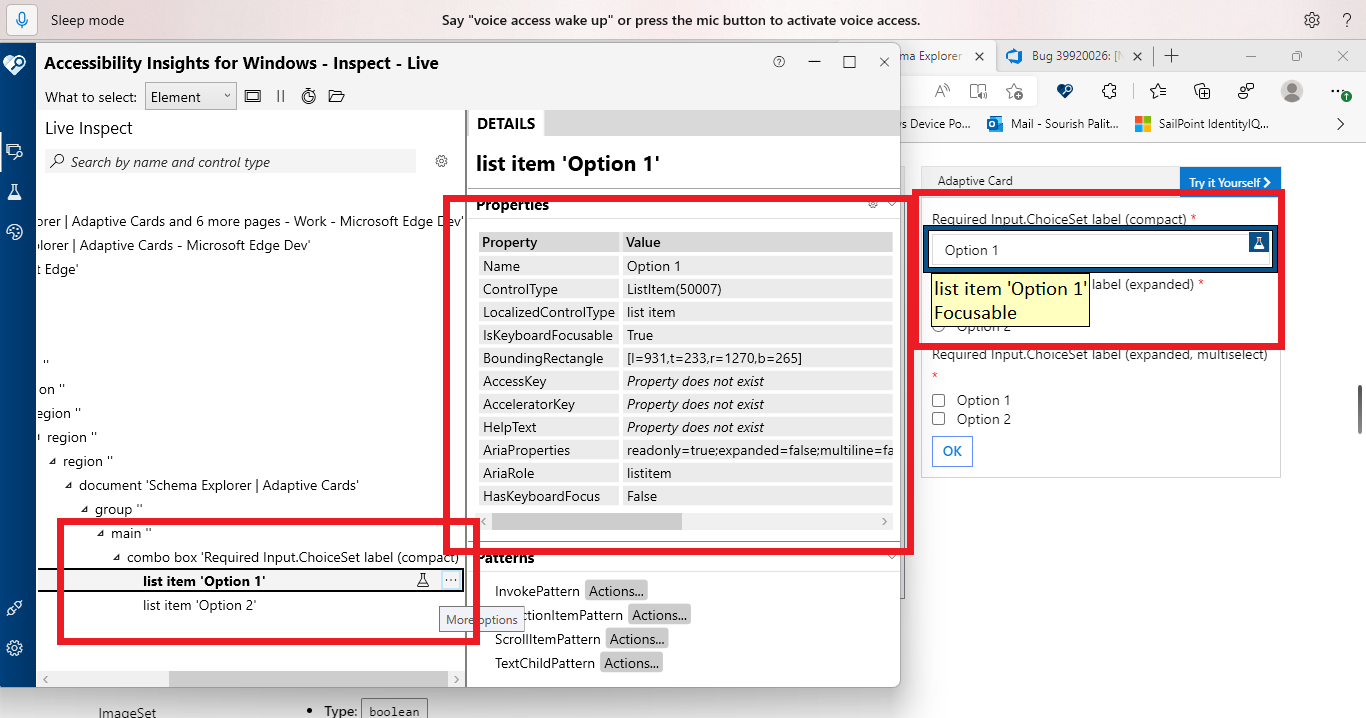
Task: Check the Option 1 checkbox in Adaptive Card
Action: tap(938, 399)
